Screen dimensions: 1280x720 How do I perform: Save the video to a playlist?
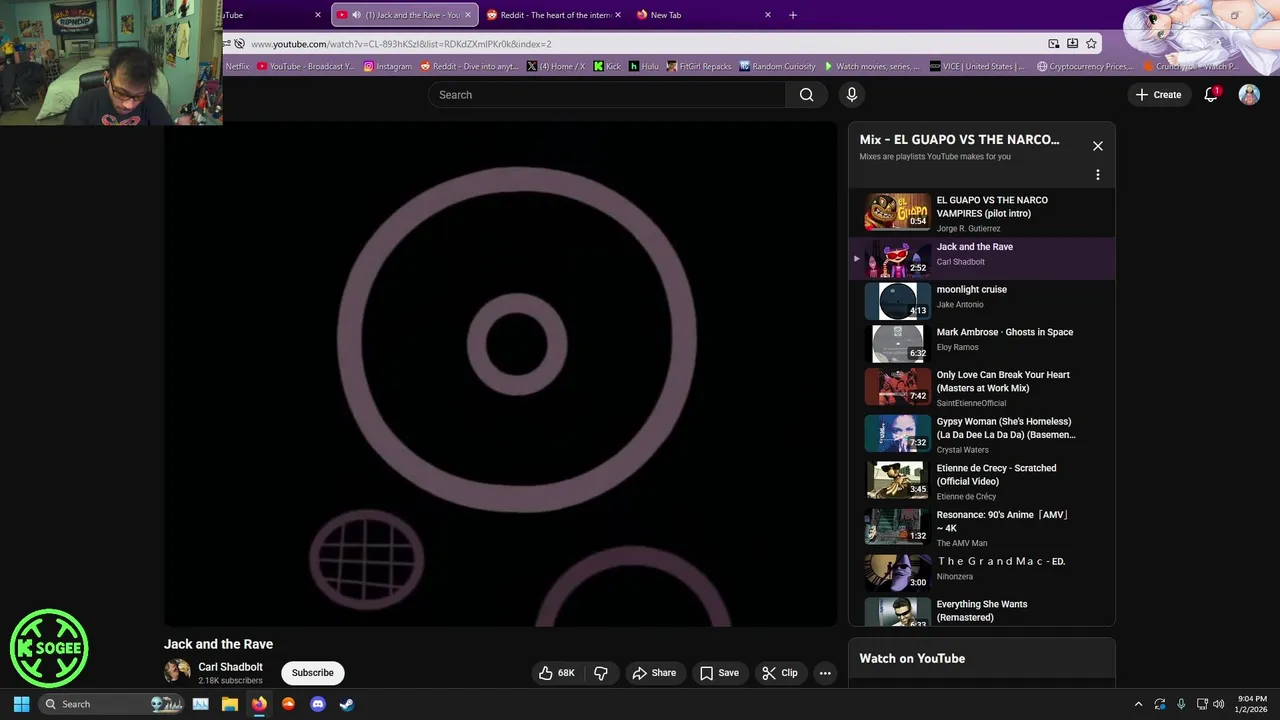pyautogui.click(x=719, y=673)
